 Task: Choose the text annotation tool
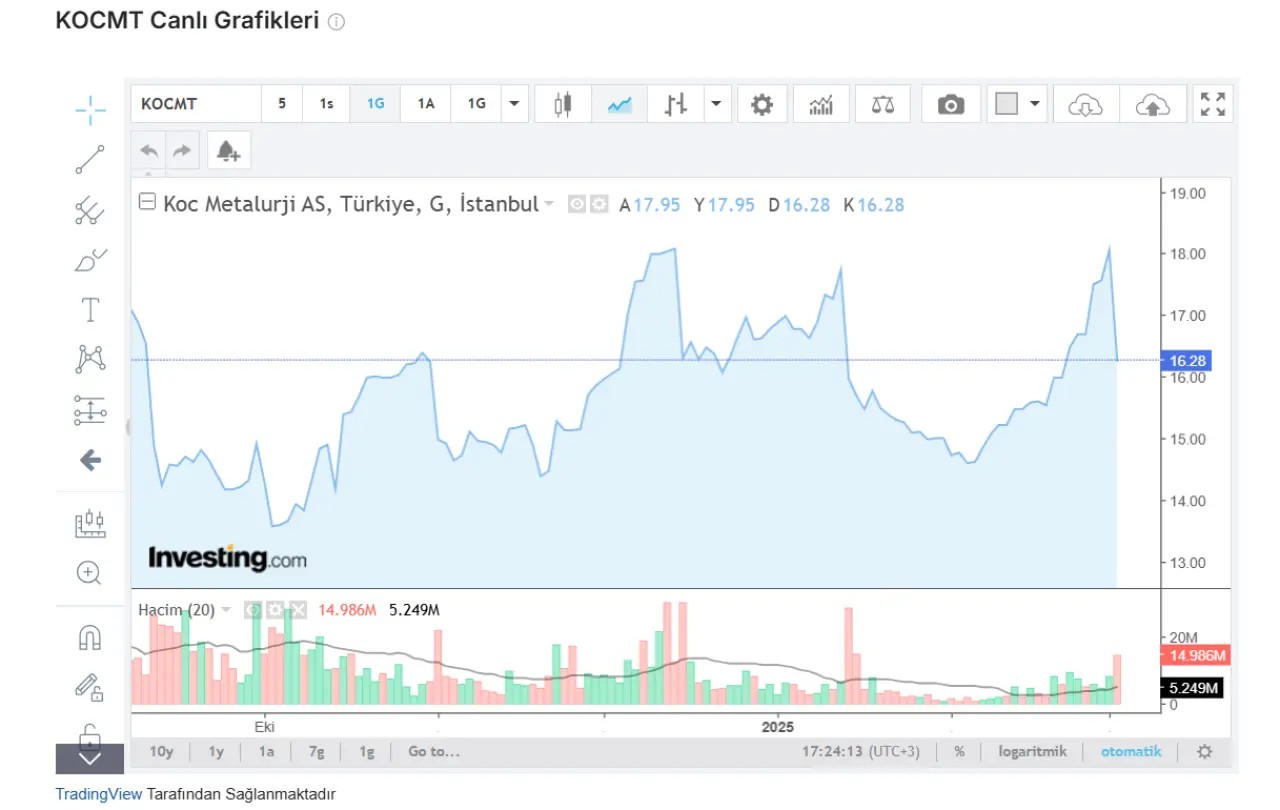(x=90, y=310)
